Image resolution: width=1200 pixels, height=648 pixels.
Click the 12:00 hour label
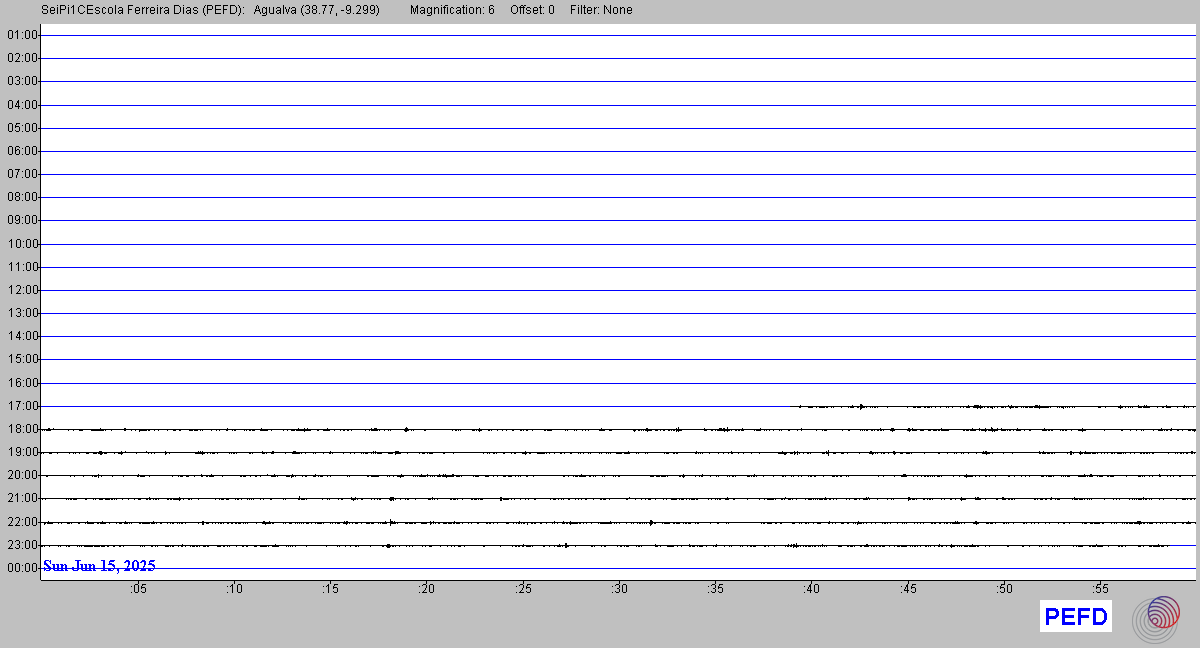pos(22,290)
